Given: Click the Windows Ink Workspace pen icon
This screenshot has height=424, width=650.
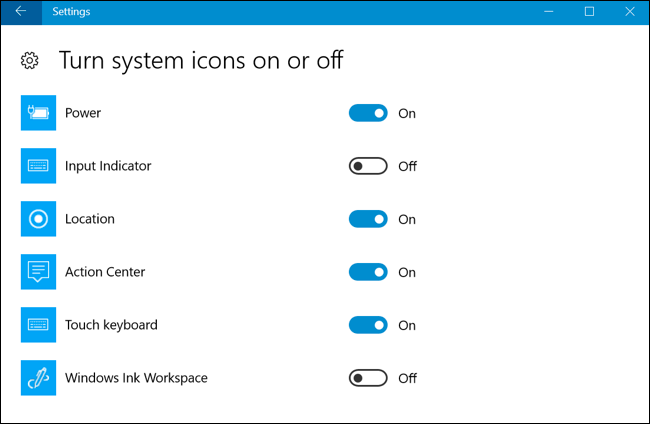Looking at the screenshot, I should 40,378.
